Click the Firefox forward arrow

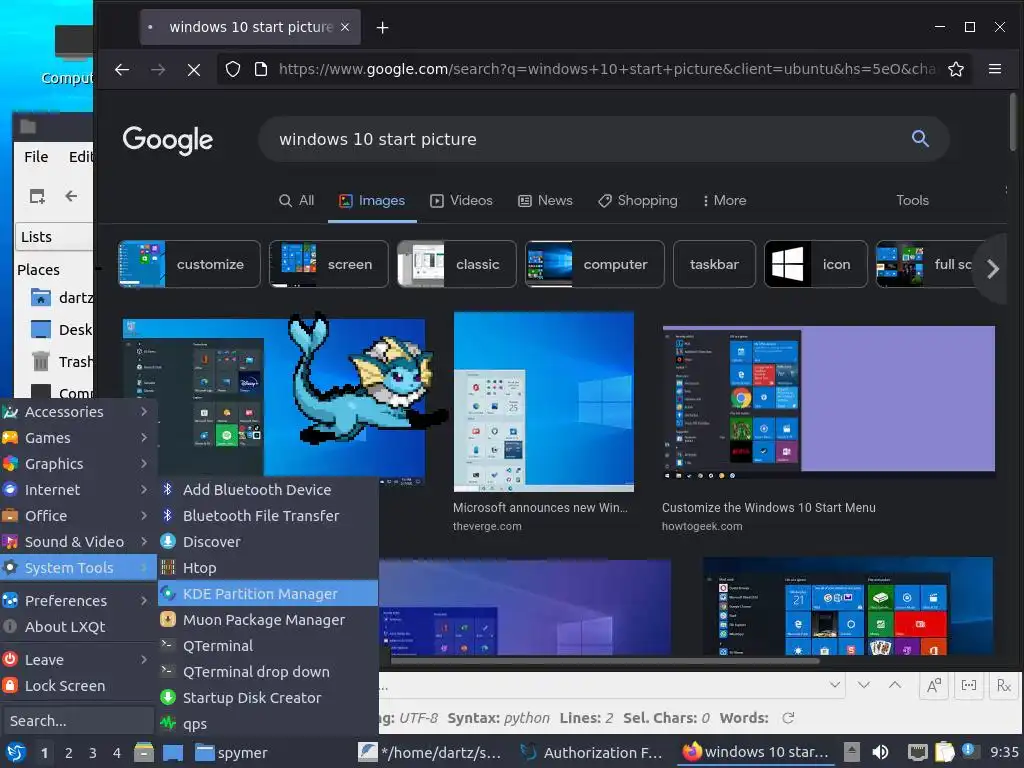tap(158, 69)
